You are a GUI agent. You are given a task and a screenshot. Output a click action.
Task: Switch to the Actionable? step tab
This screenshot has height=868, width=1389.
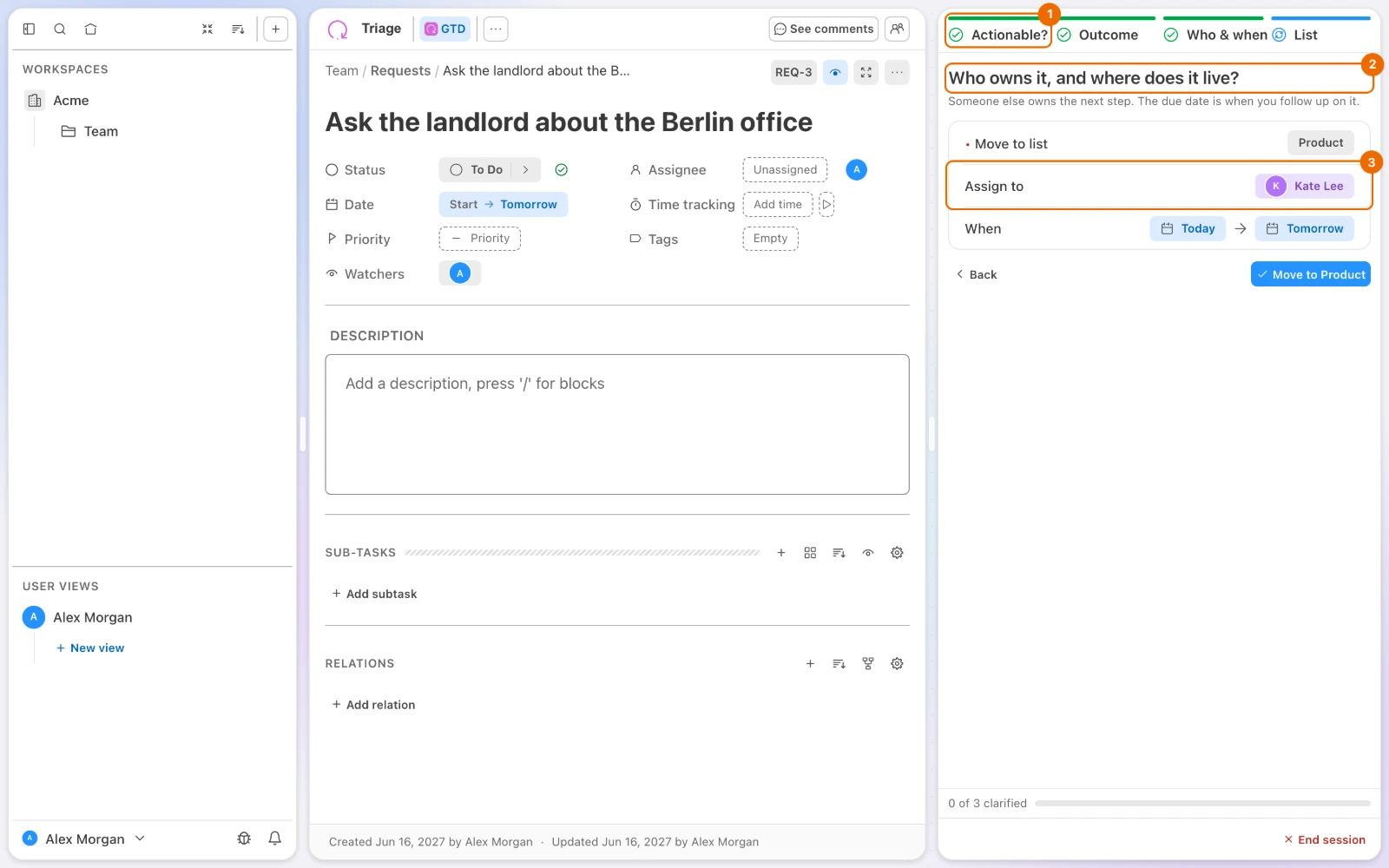pyautogui.click(x=998, y=35)
